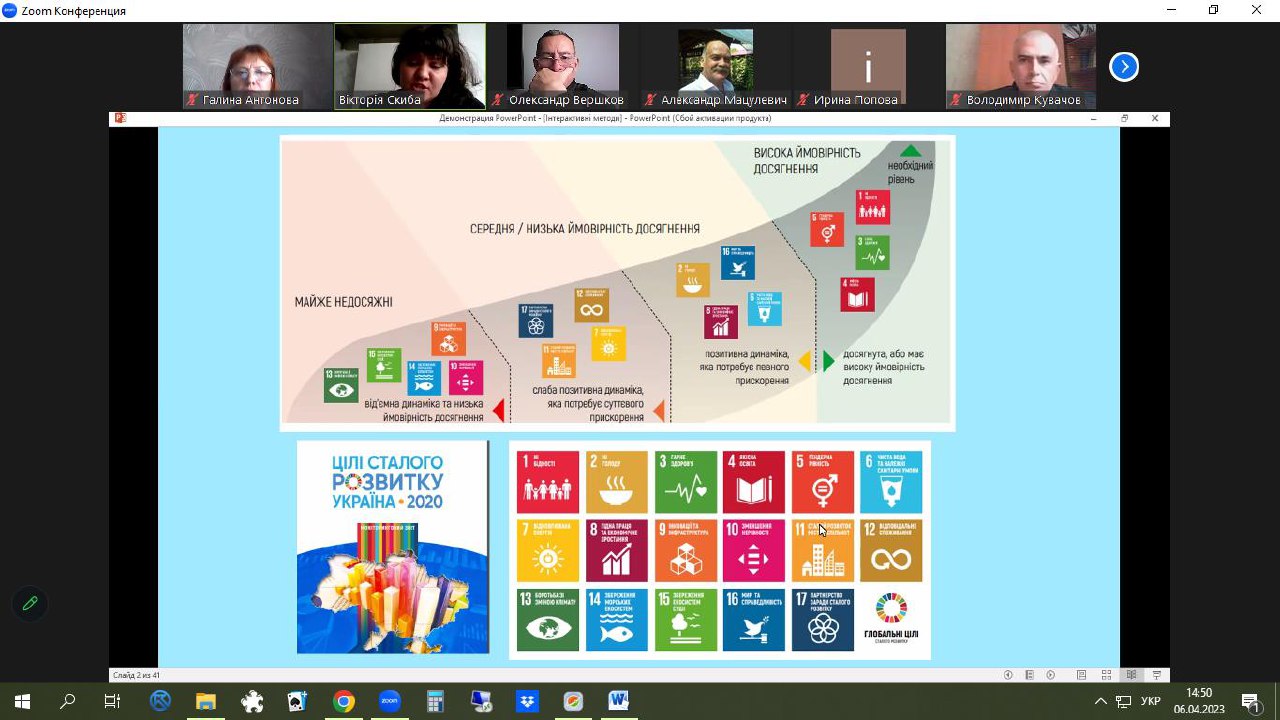
Task: Open the Solitaire cards app on taskbar
Action: [298, 701]
